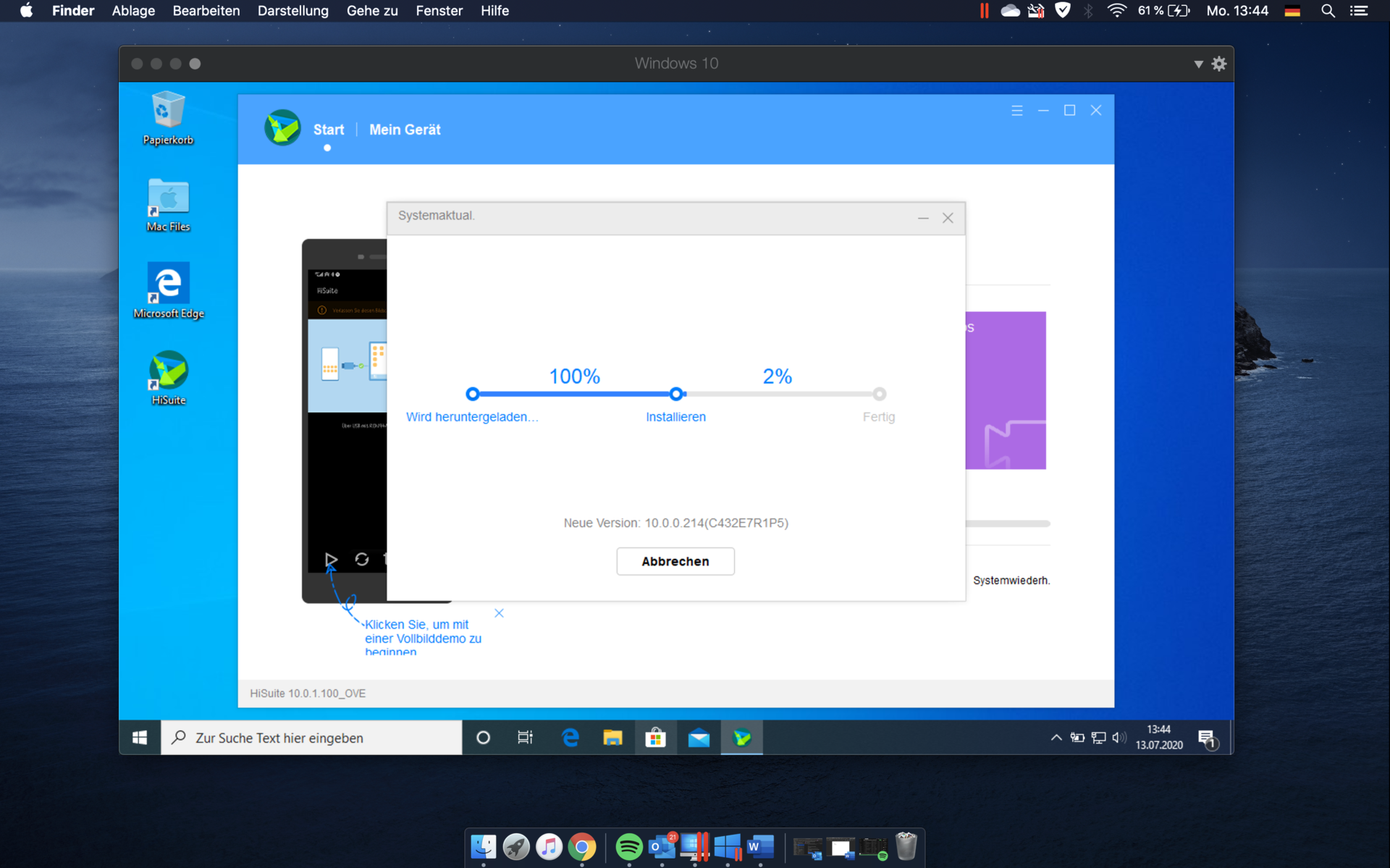Click the 2% install percentage
Screen dimensions: 1390x868
coord(777,376)
